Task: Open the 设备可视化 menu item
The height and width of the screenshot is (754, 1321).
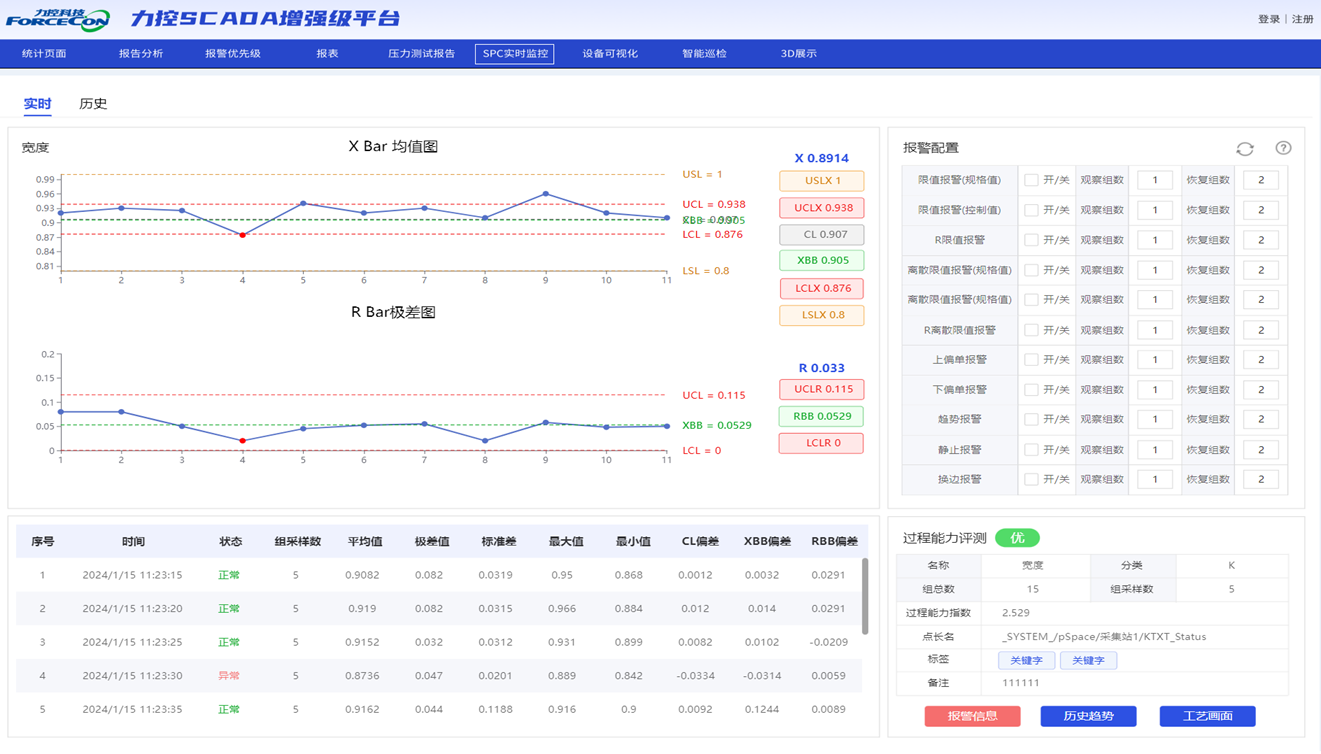Action: tap(610, 53)
